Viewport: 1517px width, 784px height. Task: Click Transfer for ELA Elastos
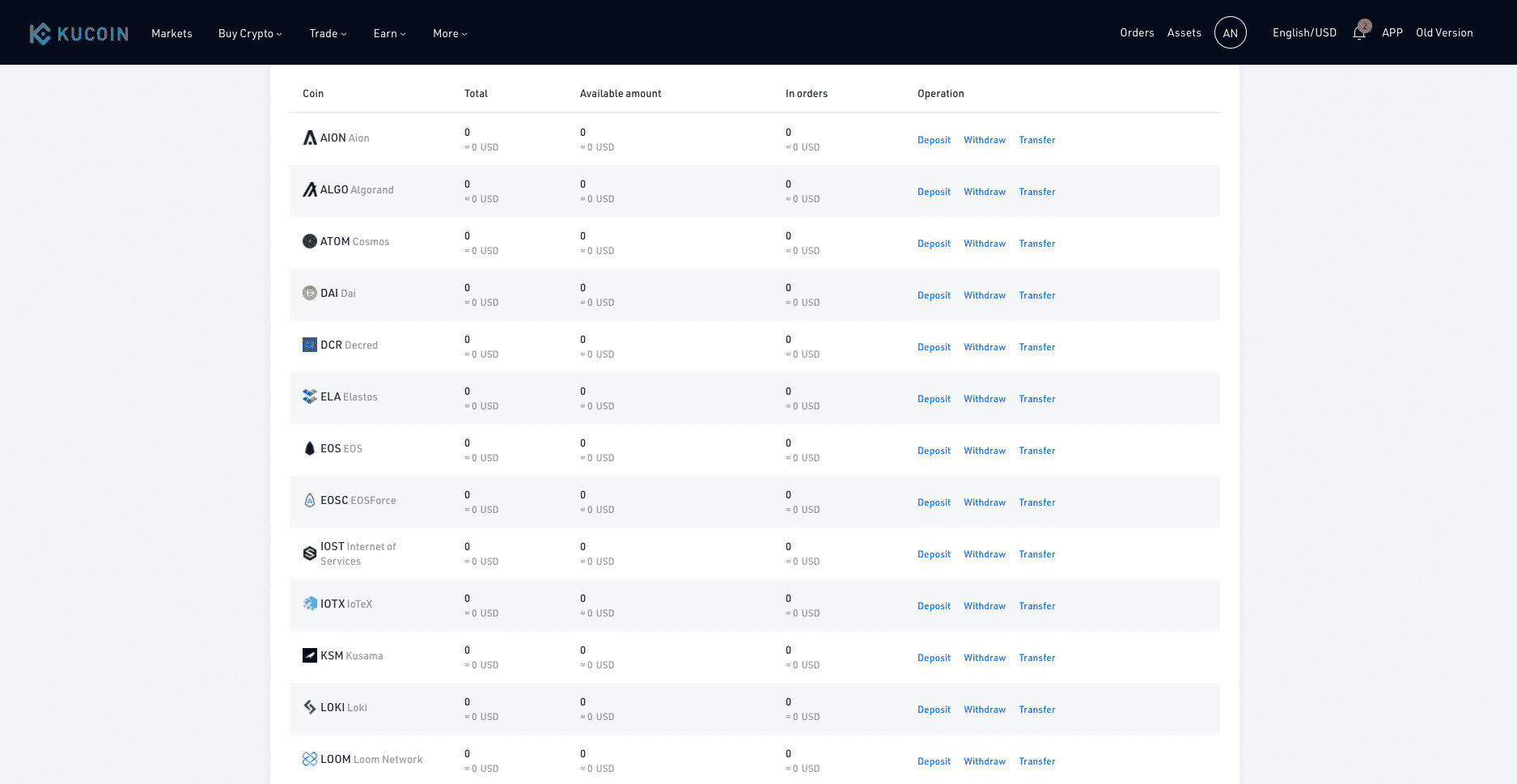1037,398
